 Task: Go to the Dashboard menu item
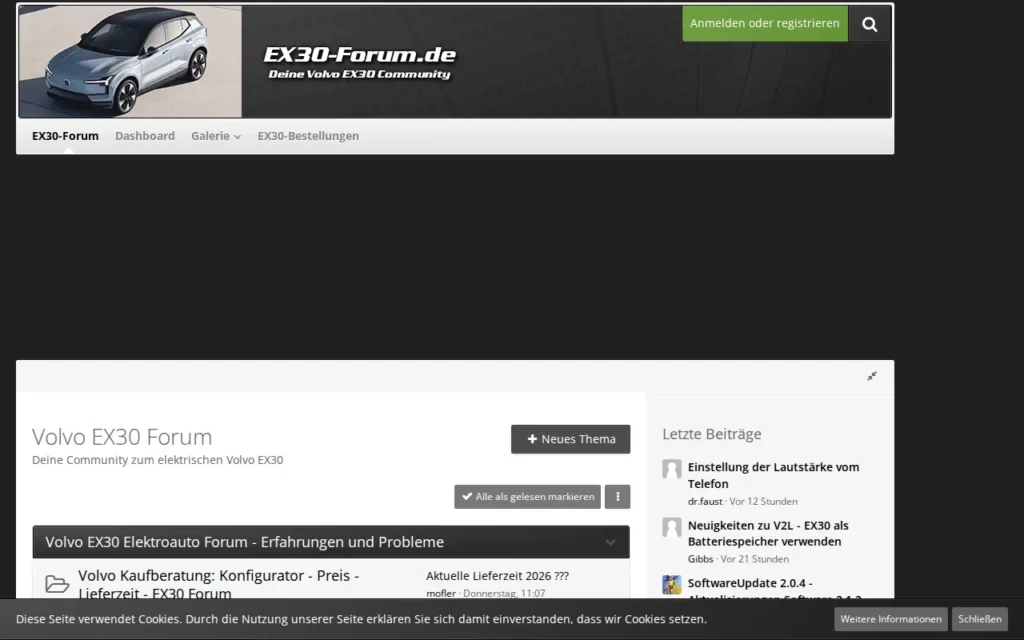pyautogui.click(x=145, y=136)
